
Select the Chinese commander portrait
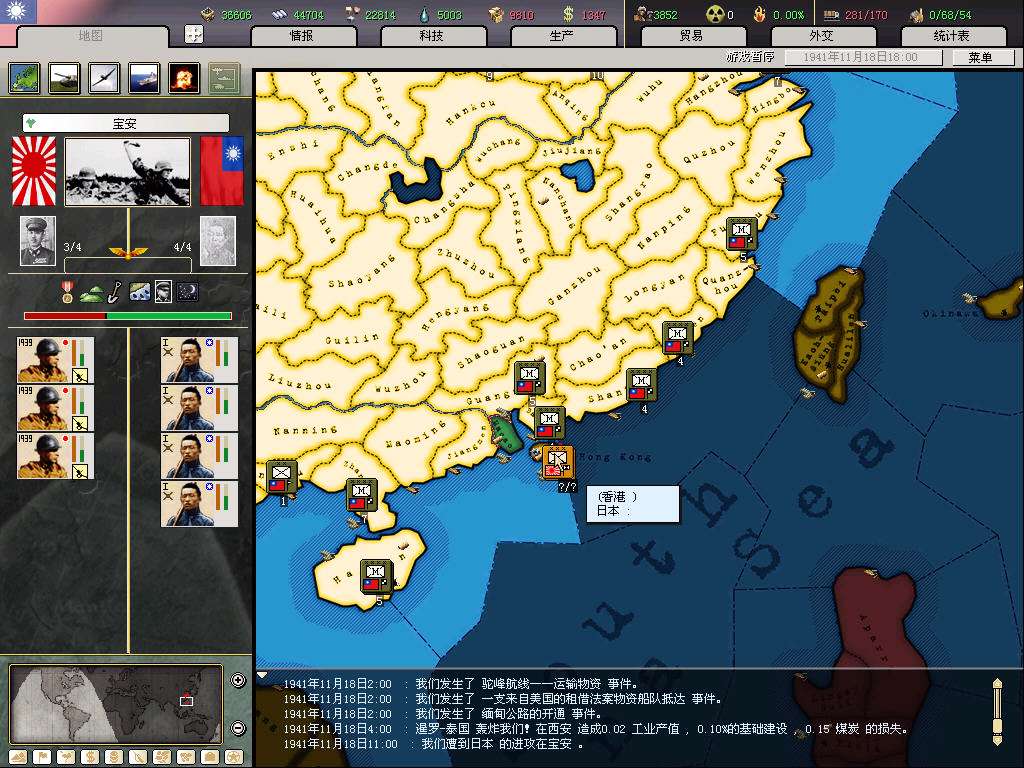point(217,241)
